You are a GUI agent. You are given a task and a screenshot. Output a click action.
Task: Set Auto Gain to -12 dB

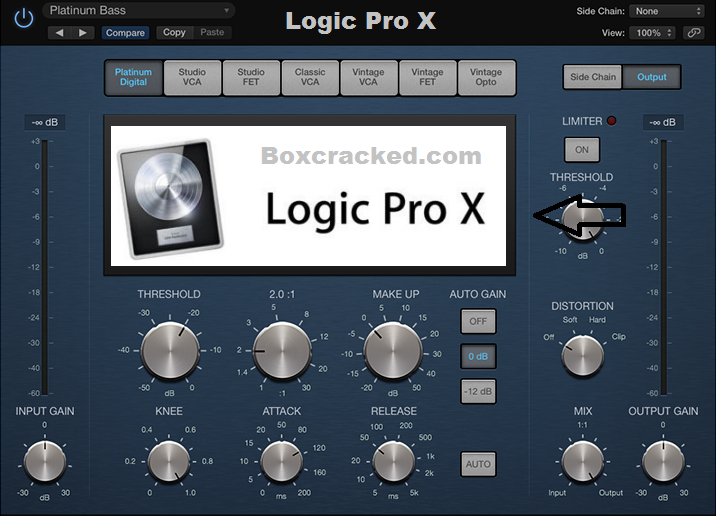478,391
